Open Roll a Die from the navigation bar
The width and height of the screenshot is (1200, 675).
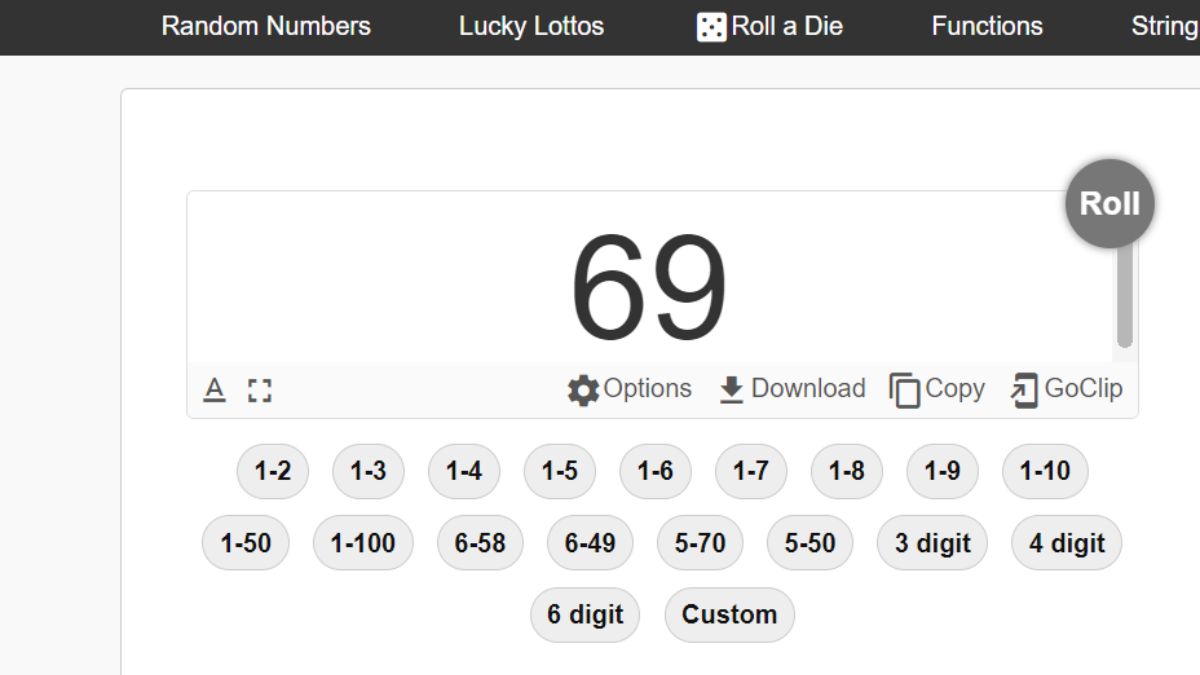click(770, 26)
